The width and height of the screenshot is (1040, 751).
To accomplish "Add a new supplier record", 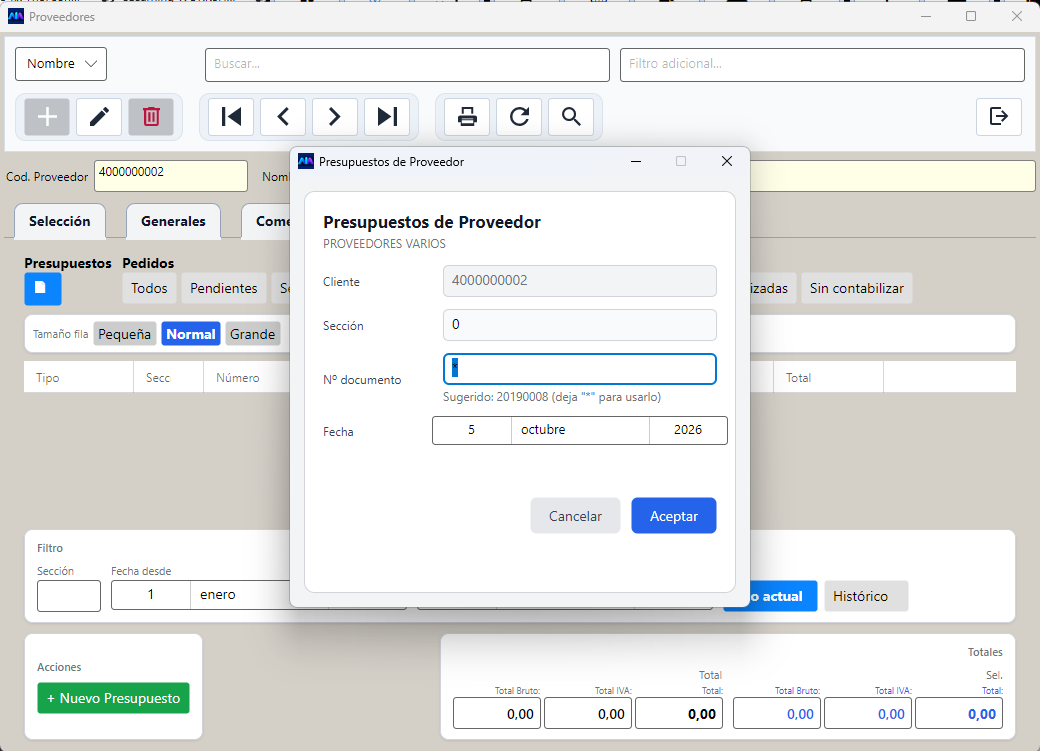I will click(47, 117).
